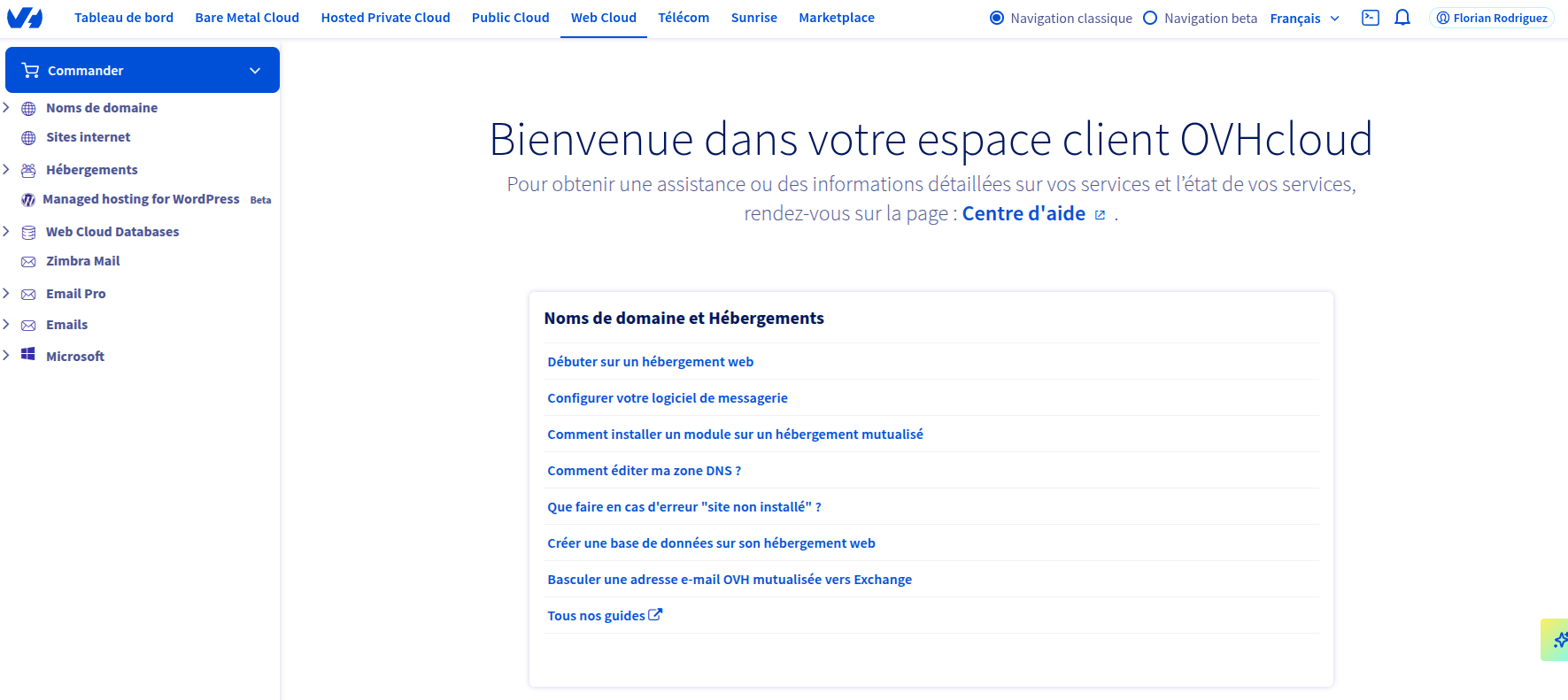Click the envelope icon beside Zimbra Mail

click(28, 262)
